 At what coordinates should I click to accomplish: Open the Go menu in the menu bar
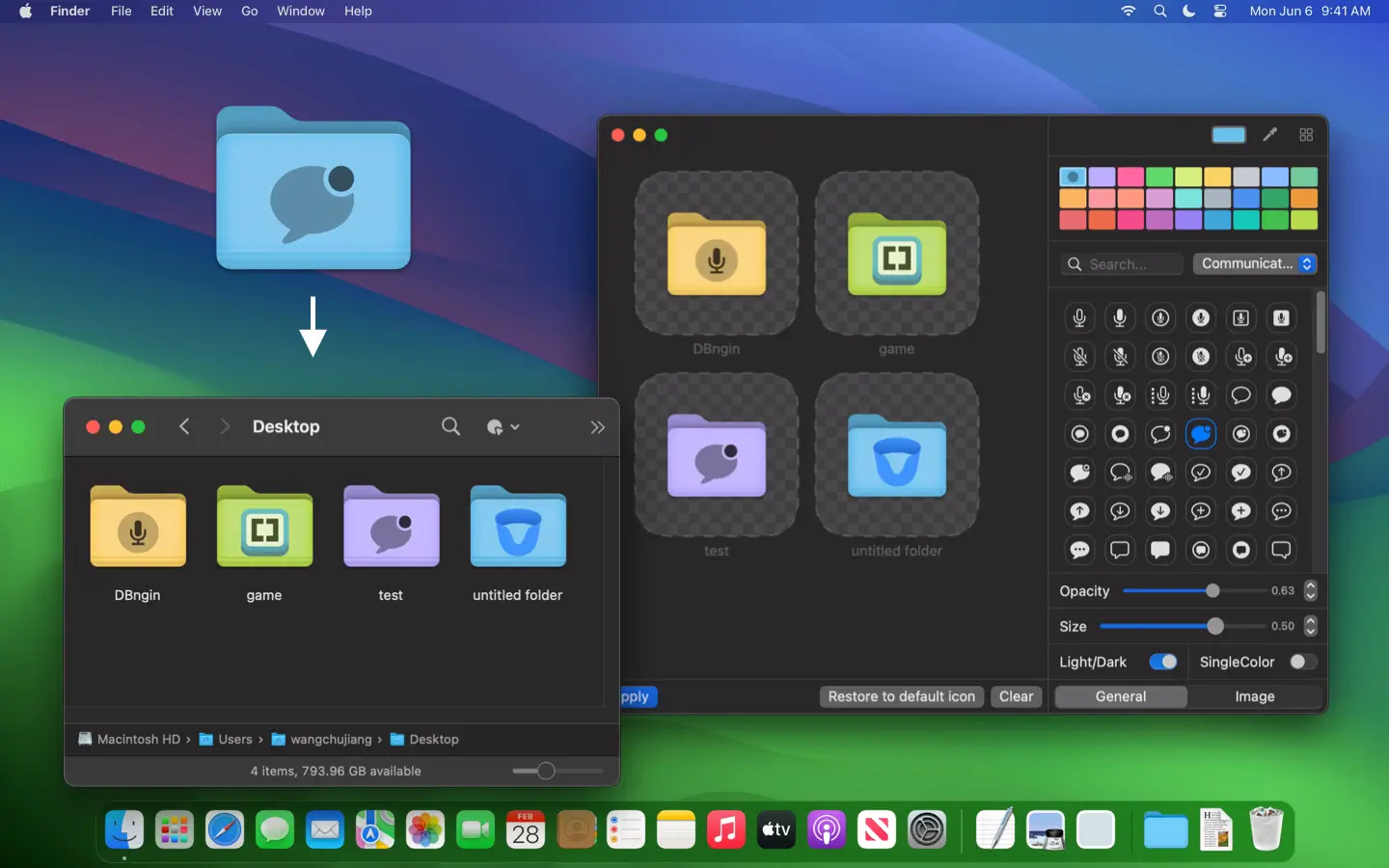pyautogui.click(x=249, y=12)
